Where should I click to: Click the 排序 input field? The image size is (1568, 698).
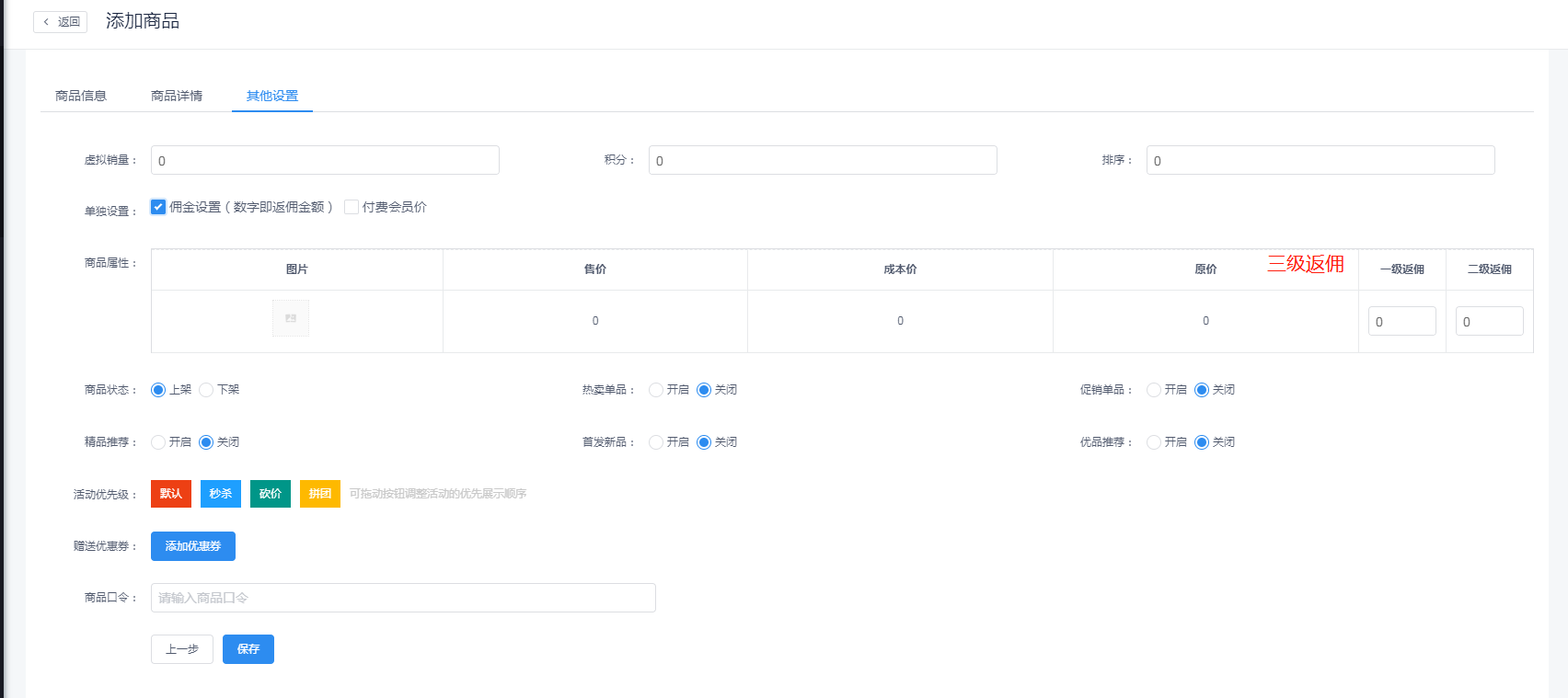[x=1320, y=160]
